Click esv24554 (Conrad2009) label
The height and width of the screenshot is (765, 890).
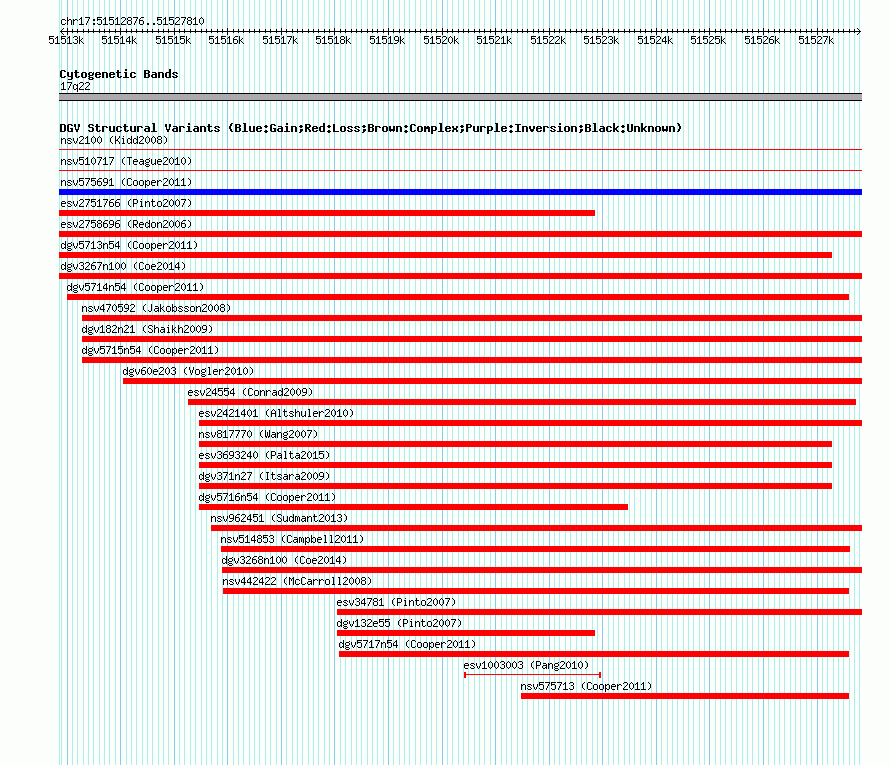250,392
